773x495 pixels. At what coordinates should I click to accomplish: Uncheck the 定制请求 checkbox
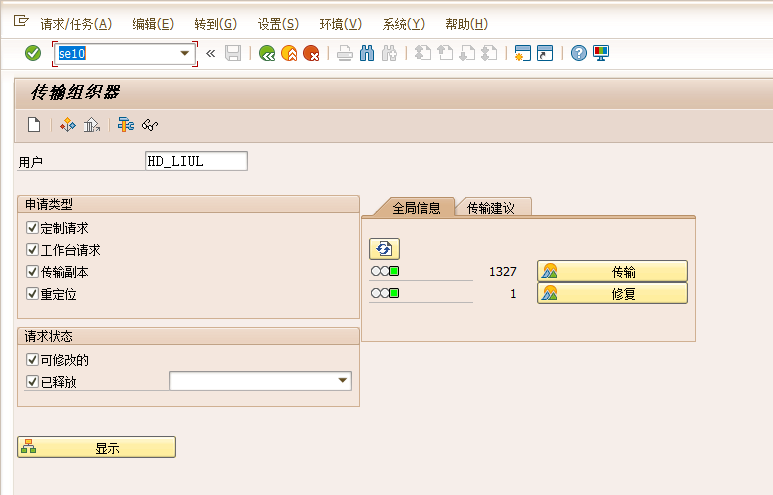click(x=33, y=228)
